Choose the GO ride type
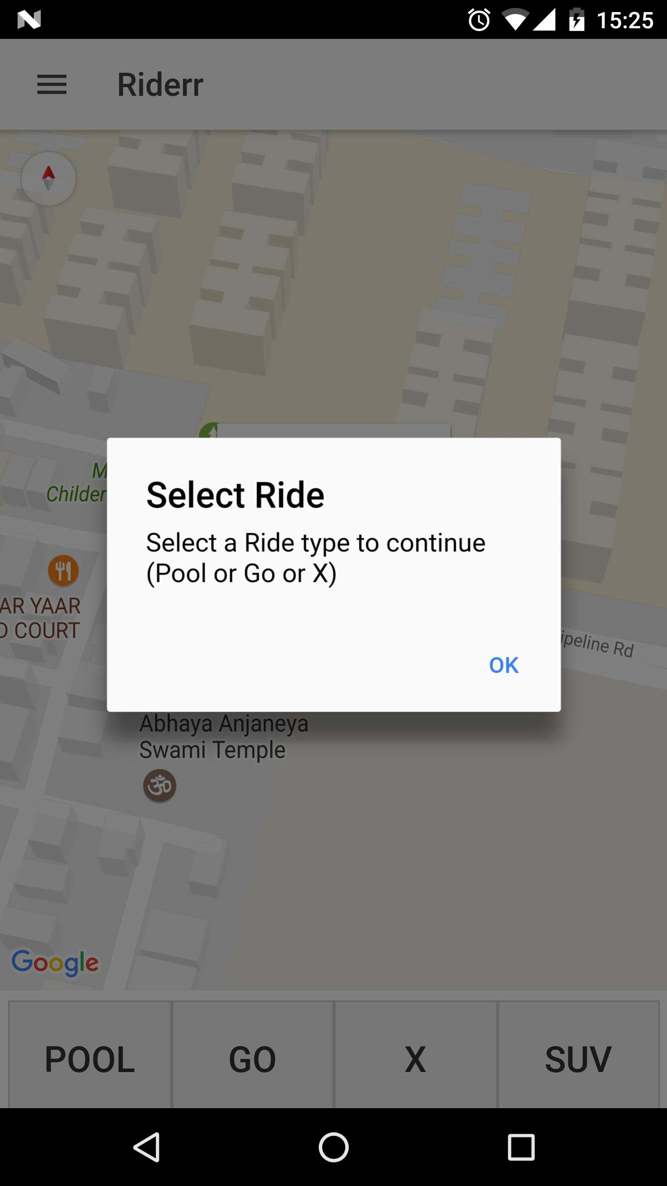 coord(253,1057)
